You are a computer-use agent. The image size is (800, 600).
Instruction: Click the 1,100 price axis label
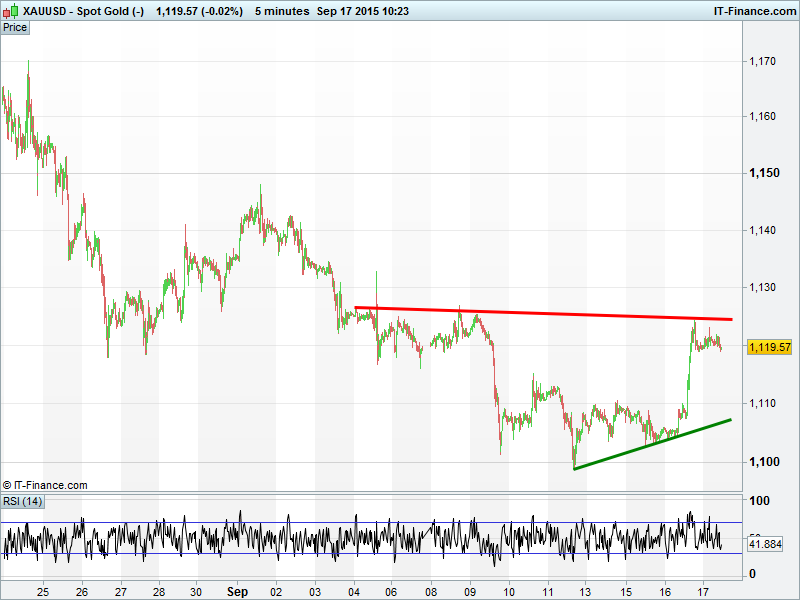[763, 461]
